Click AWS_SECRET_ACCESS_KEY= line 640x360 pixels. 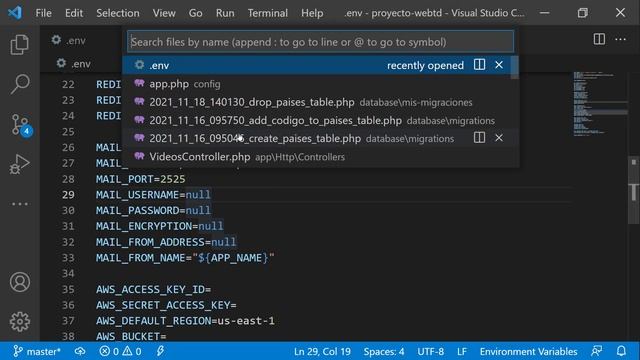(x=166, y=305)
